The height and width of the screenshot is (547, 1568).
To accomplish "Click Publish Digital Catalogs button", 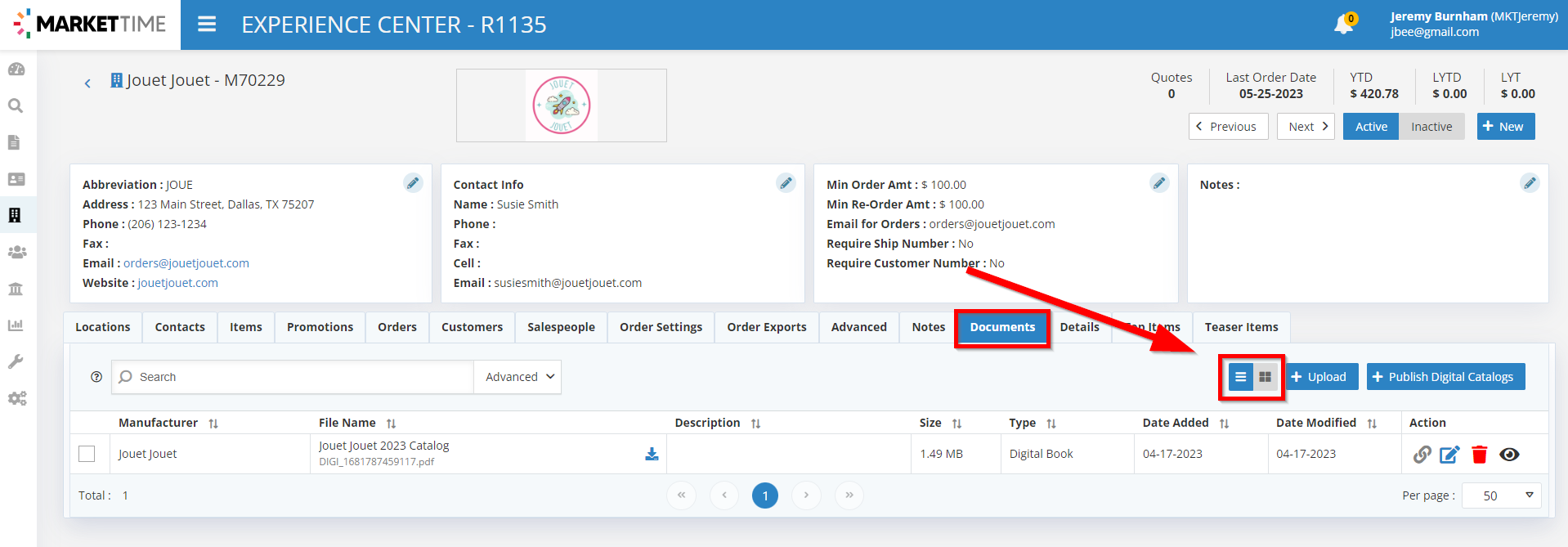I will (x=1445, y=377).
